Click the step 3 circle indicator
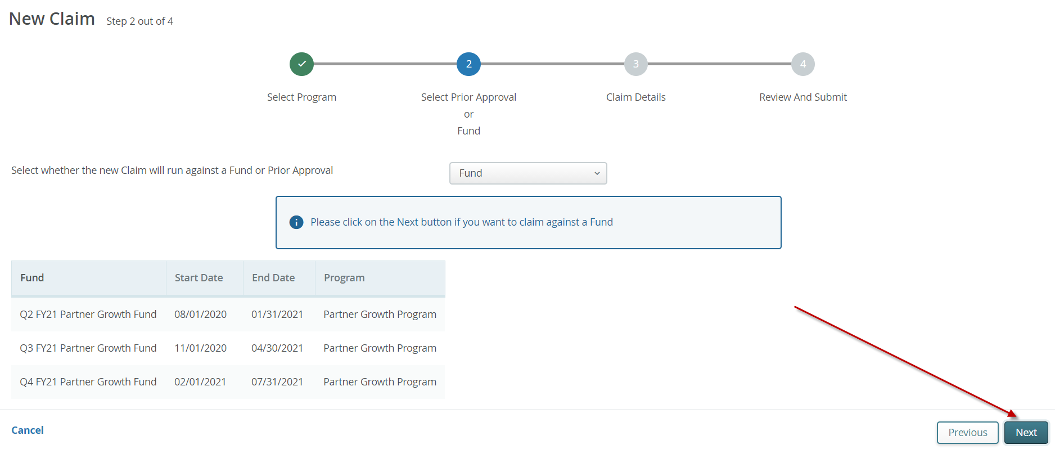 tap(635, 64)
